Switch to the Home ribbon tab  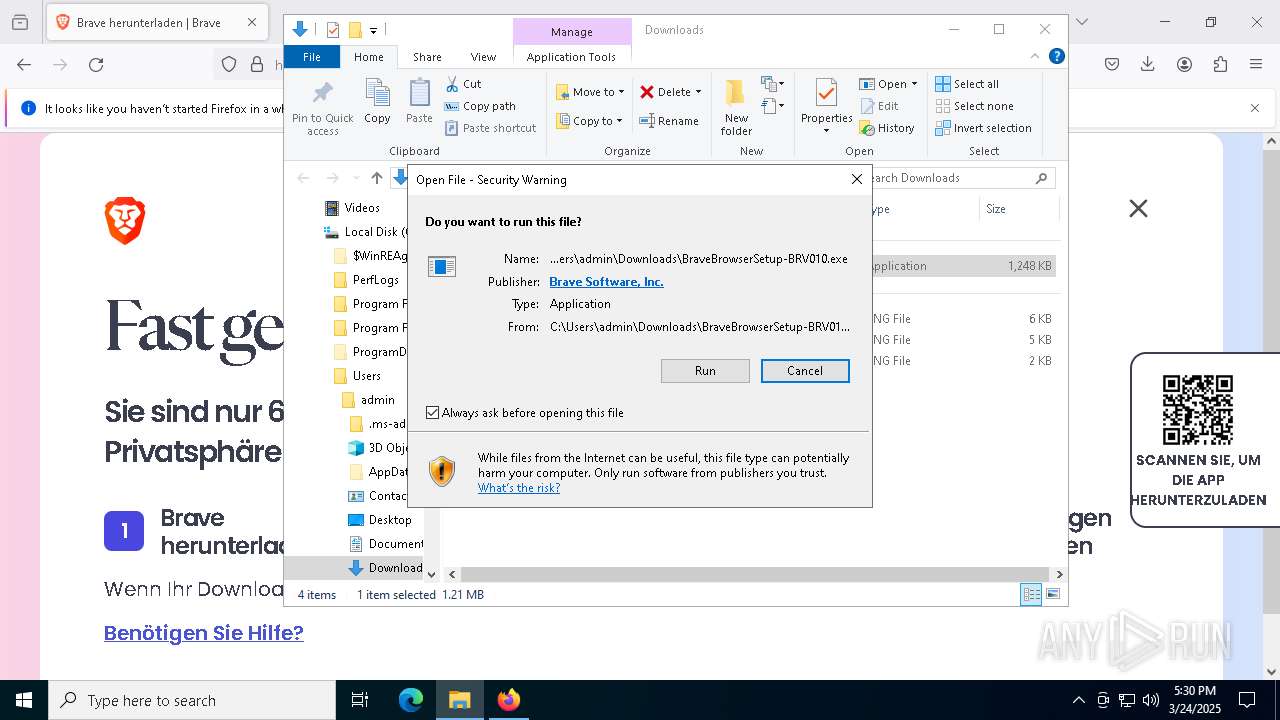369,57
